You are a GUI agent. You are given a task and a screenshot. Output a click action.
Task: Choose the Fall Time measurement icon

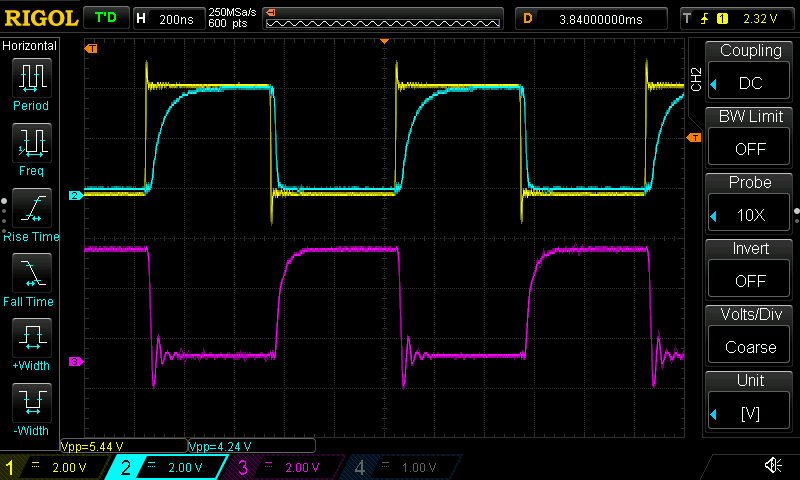coord(31,274)
